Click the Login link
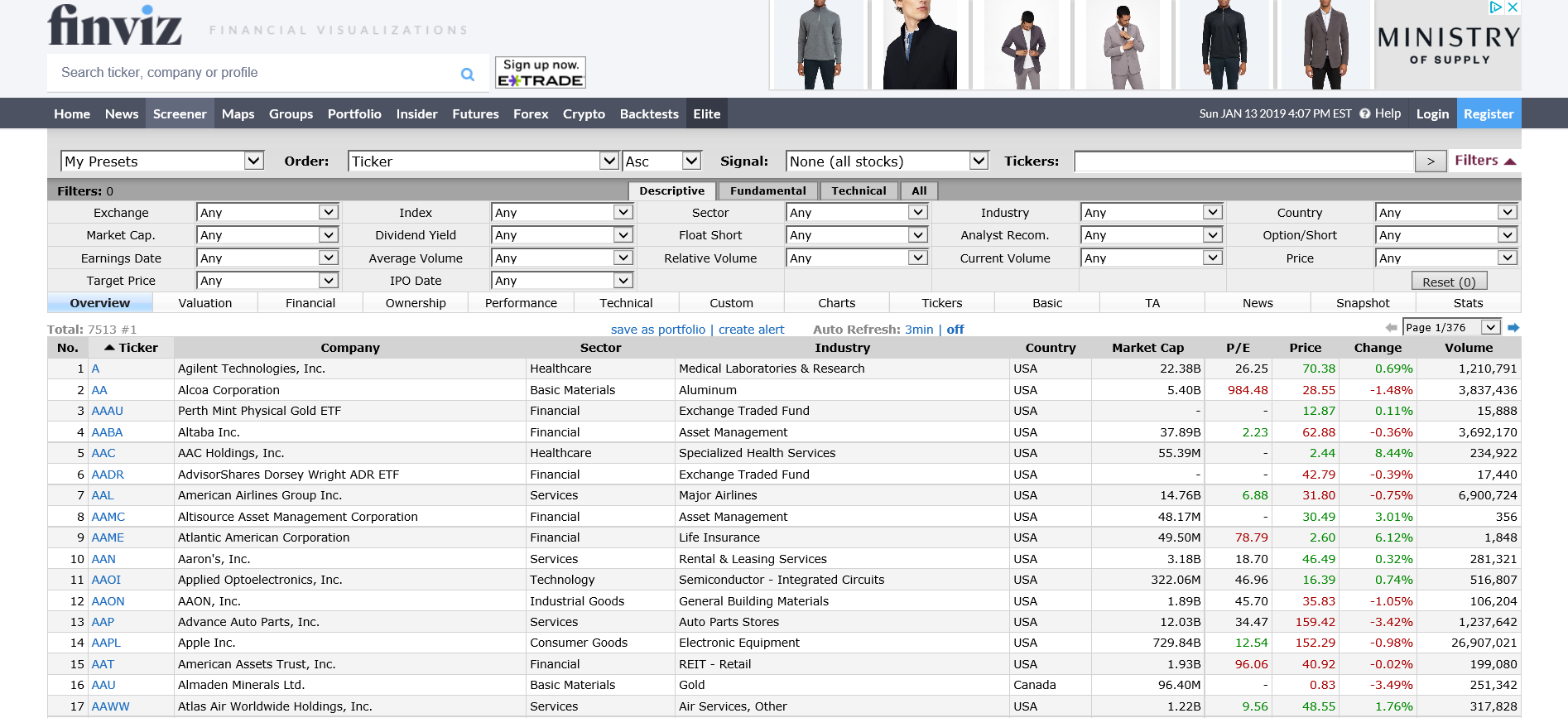 coord(1432,113)
